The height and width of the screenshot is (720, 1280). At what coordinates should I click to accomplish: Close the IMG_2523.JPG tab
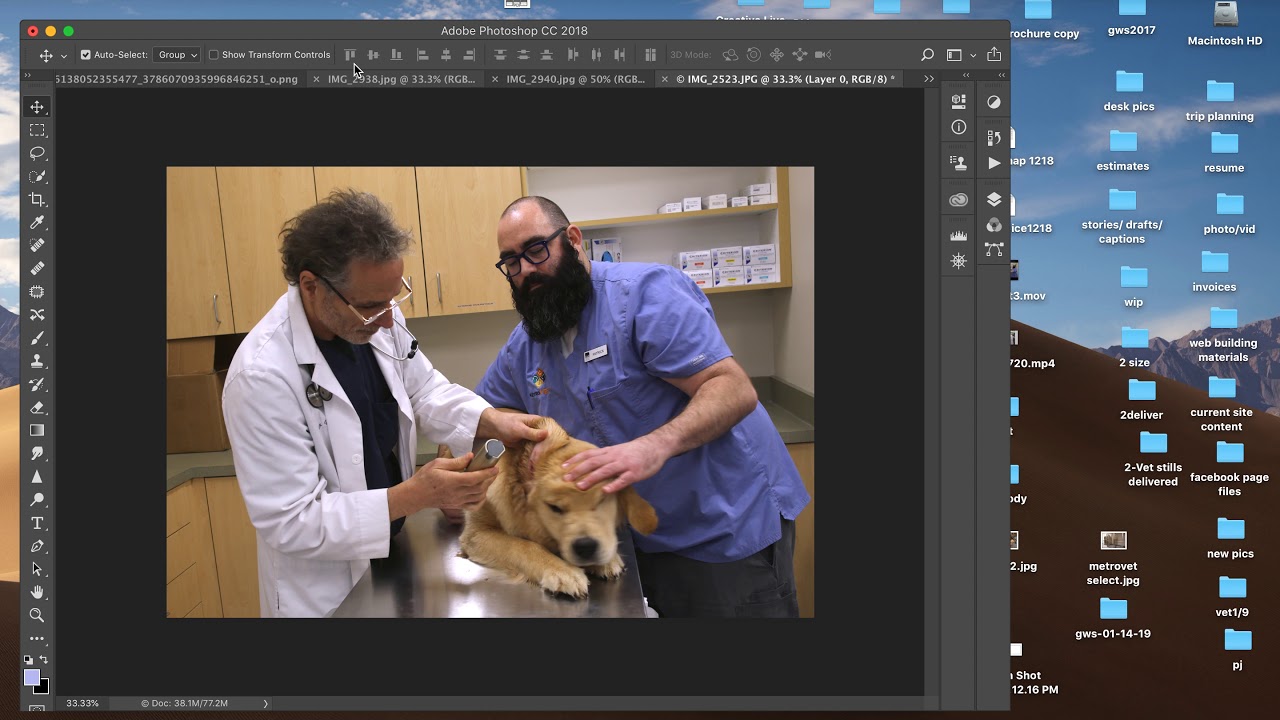point(665,79)
